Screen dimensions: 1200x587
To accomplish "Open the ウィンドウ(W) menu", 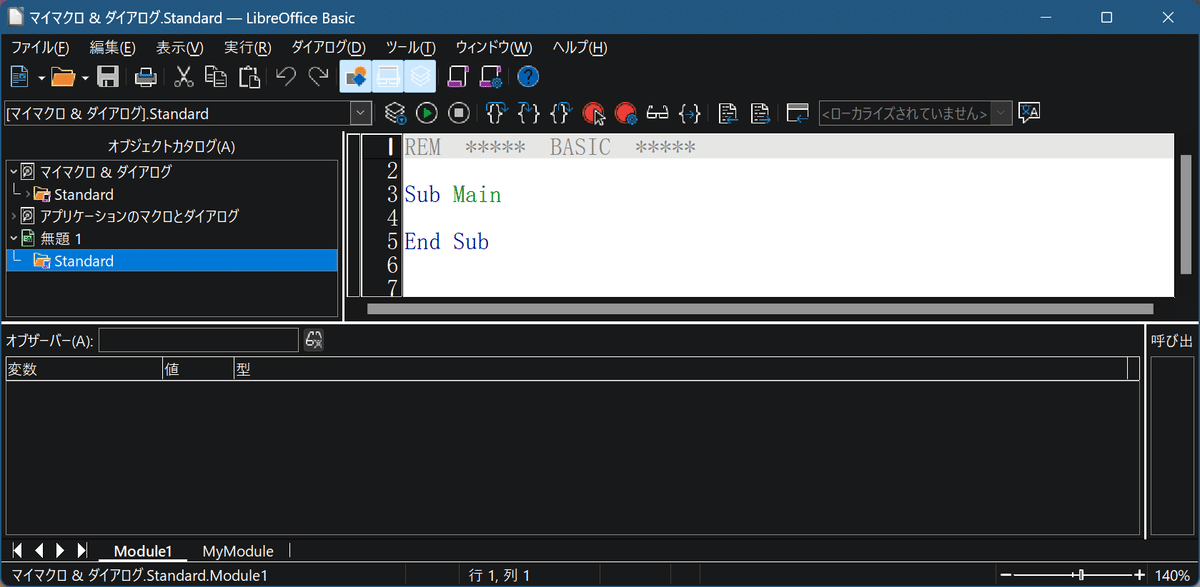I will point(494,47).
